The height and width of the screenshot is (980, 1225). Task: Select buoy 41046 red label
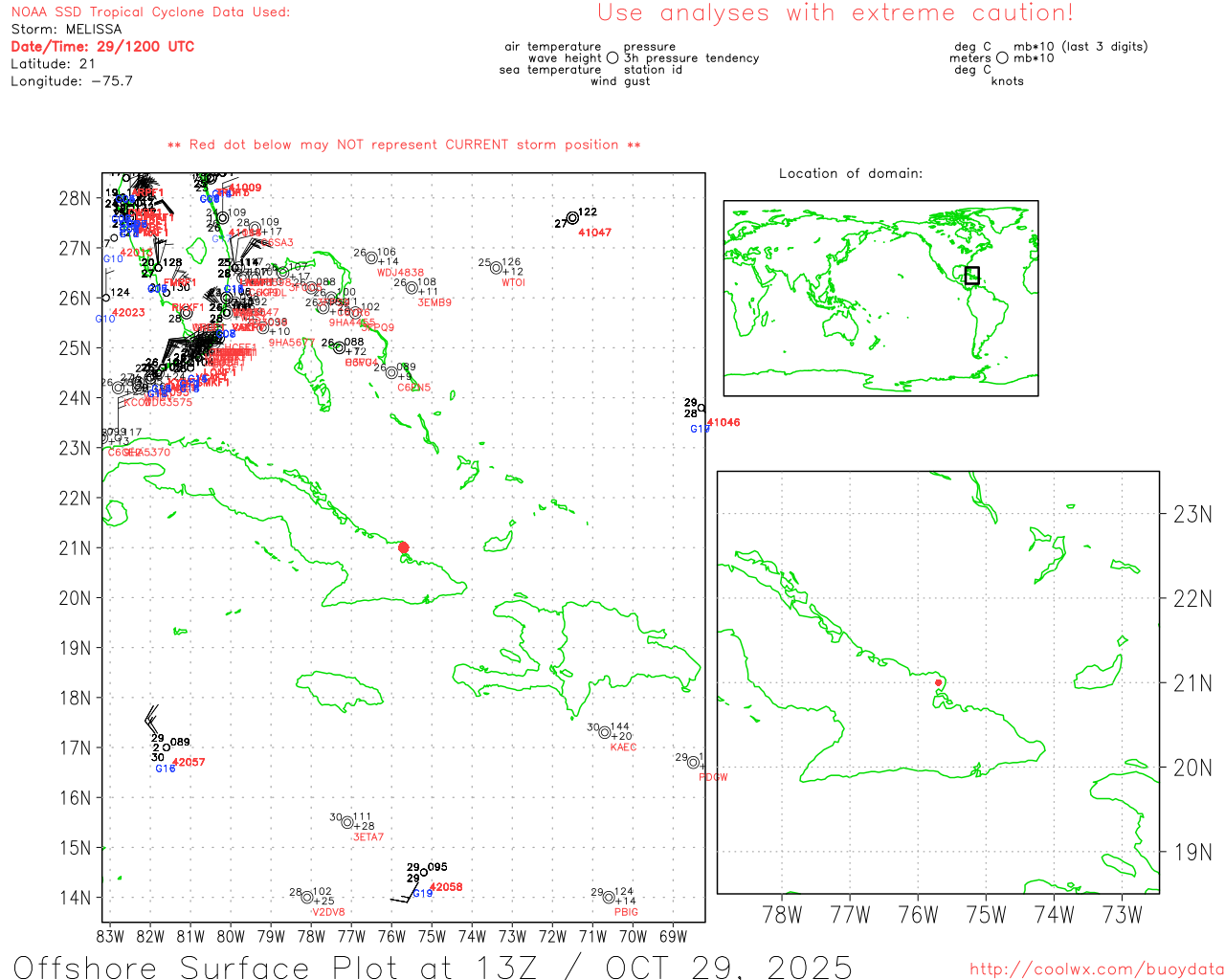(724, 422)
